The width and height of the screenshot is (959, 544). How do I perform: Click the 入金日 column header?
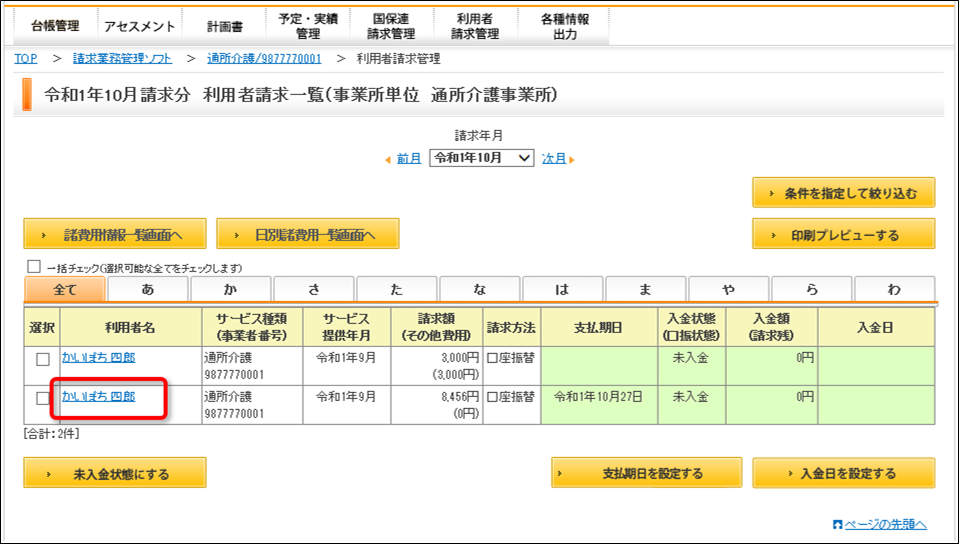876,327
